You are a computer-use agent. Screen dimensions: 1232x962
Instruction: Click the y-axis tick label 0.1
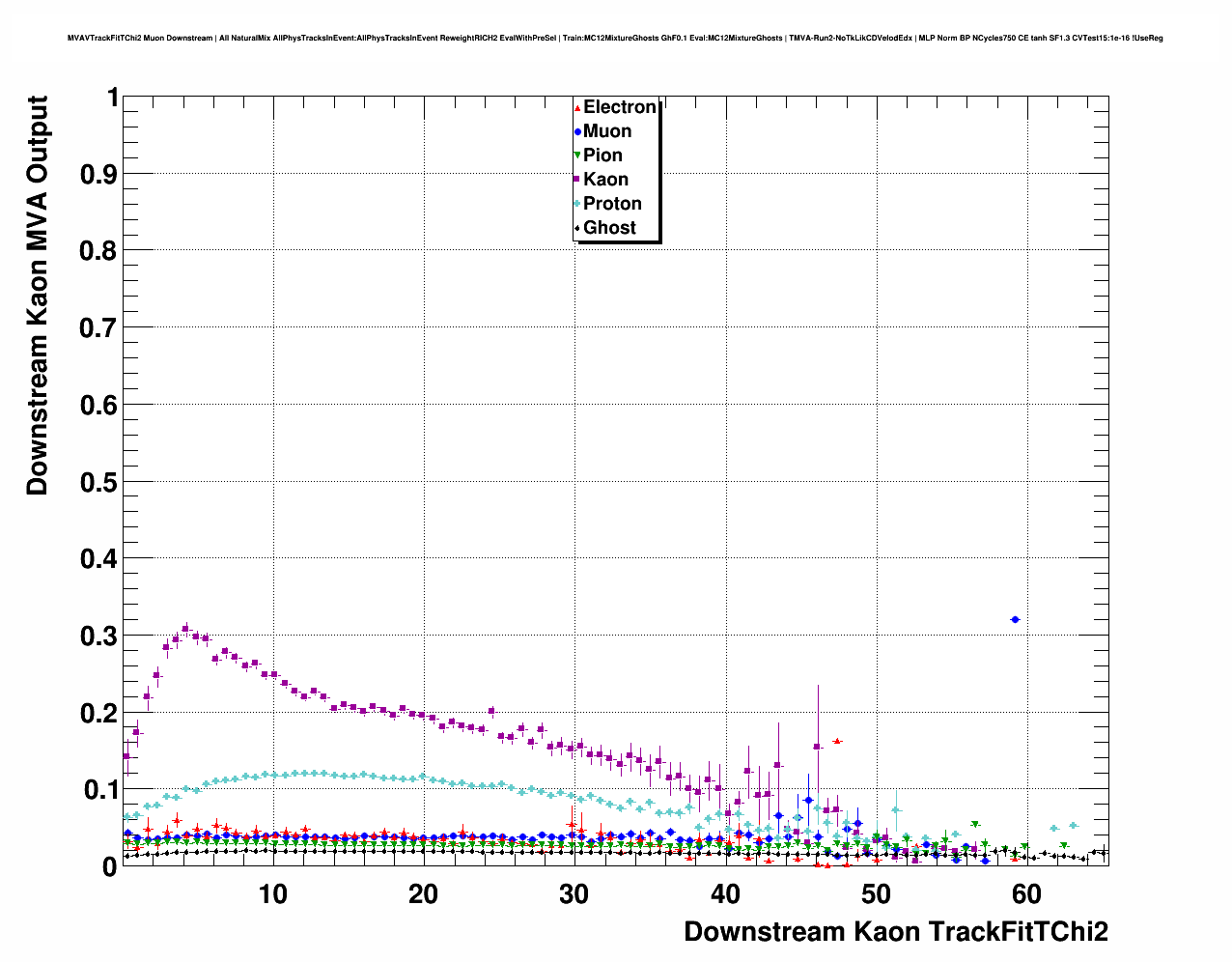tap(99, 790)
